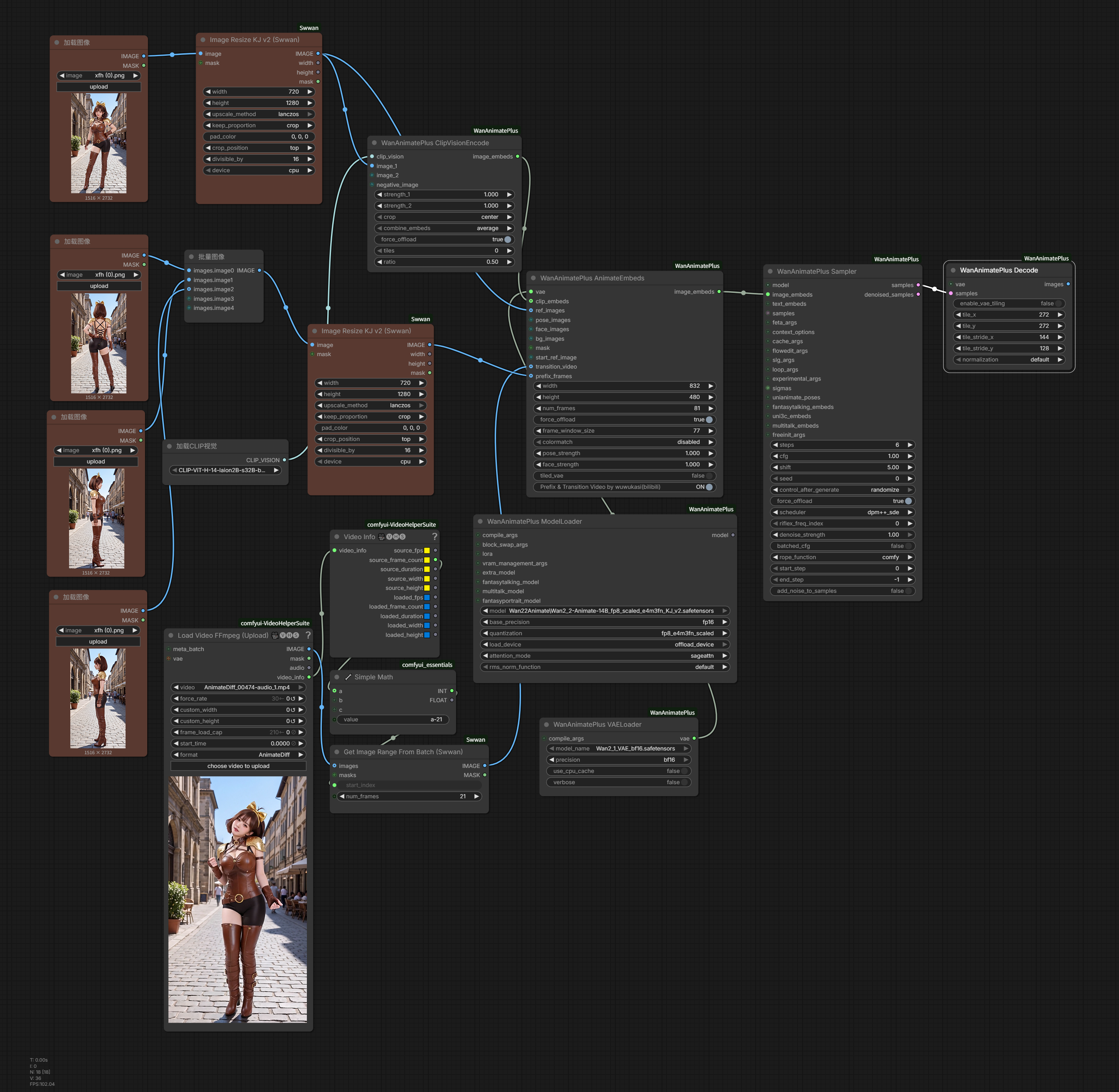1119x1092 pixels.
Task: Open the scheduler dropdown showing dpm++_sde
Action: [x=843, y=512]
